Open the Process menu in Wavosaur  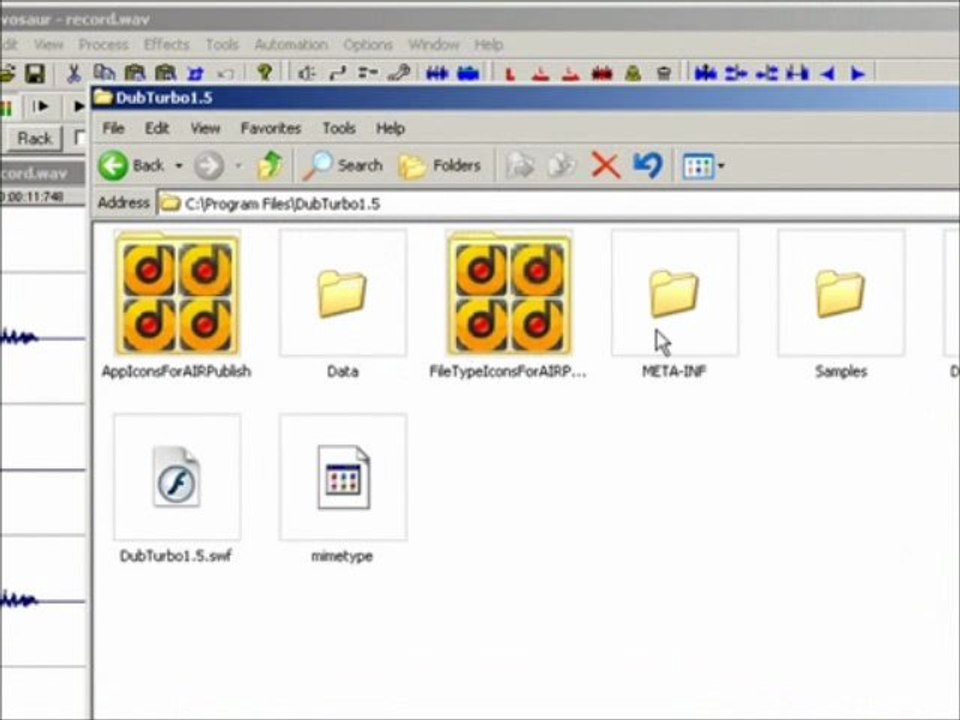[103, 45]
